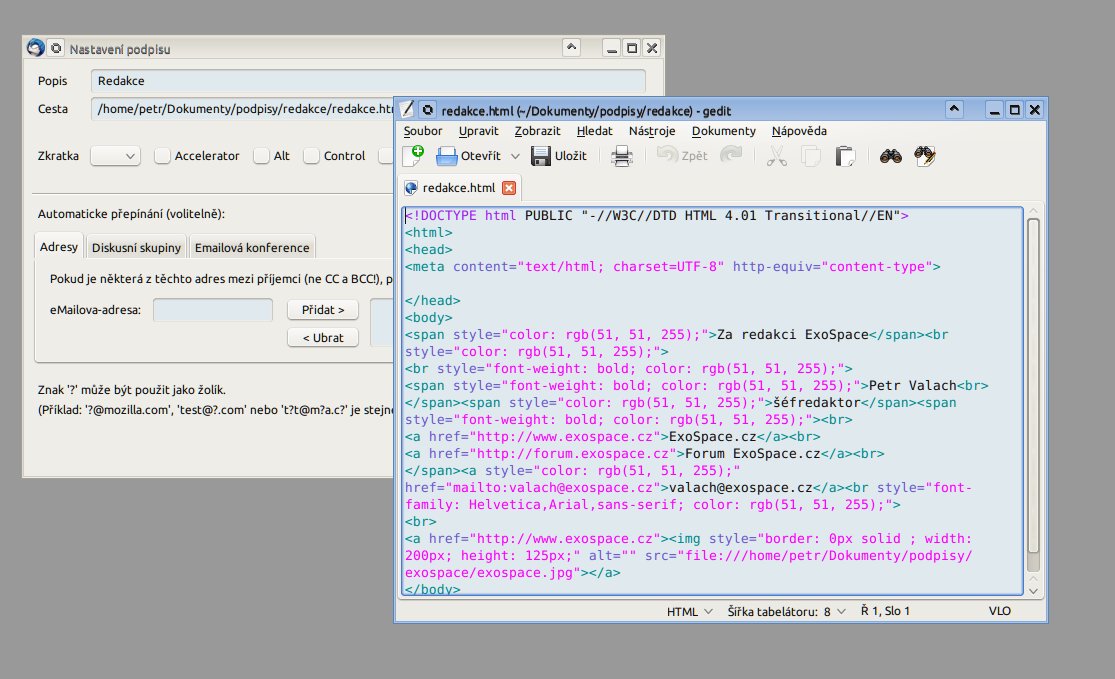This screenshot has height=679, width=1115.
Task: Maximize the Nastavení podpisu window
Action: 631,48
